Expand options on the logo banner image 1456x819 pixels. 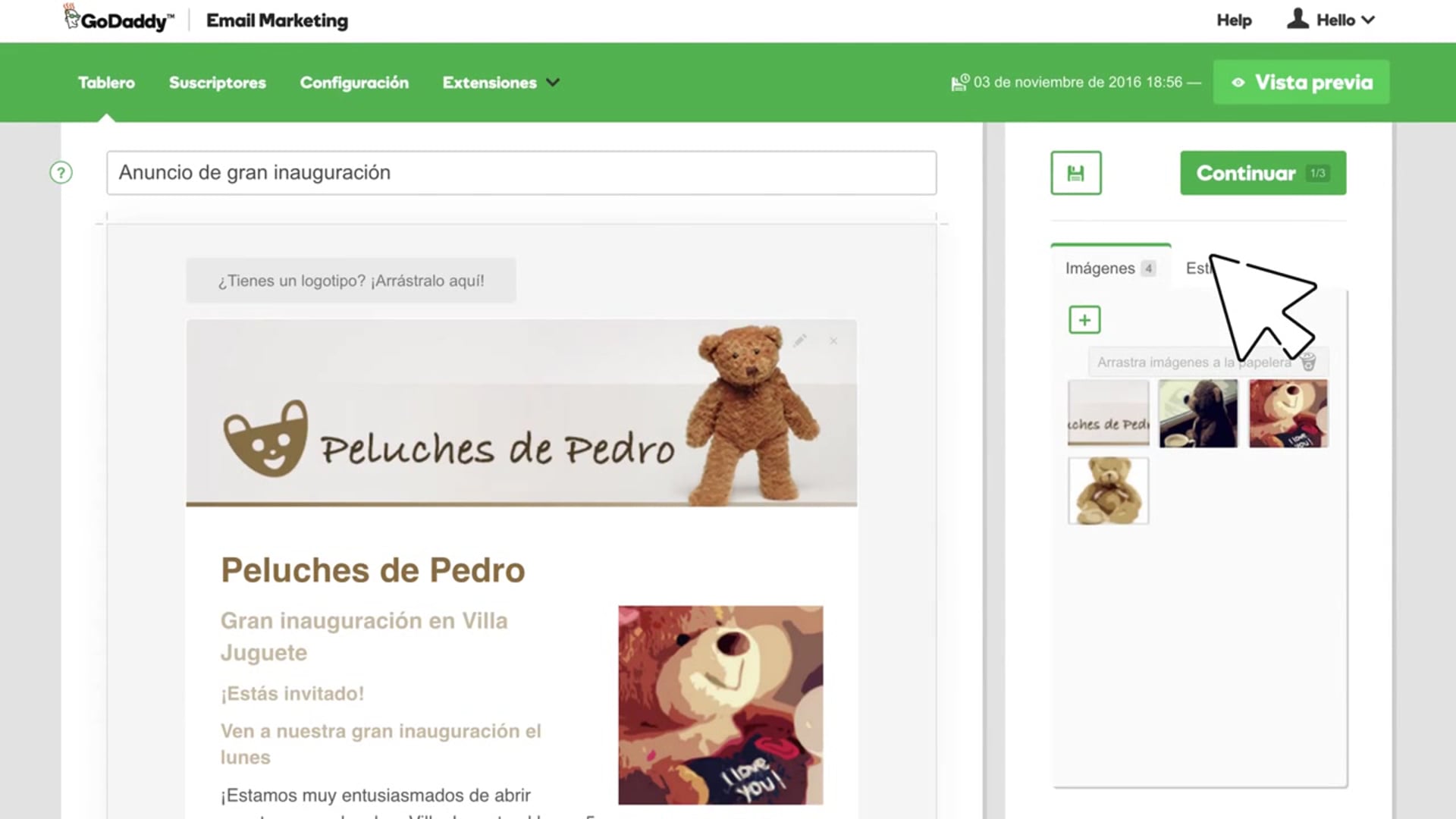pyautogui.click(x=799, y=340)
